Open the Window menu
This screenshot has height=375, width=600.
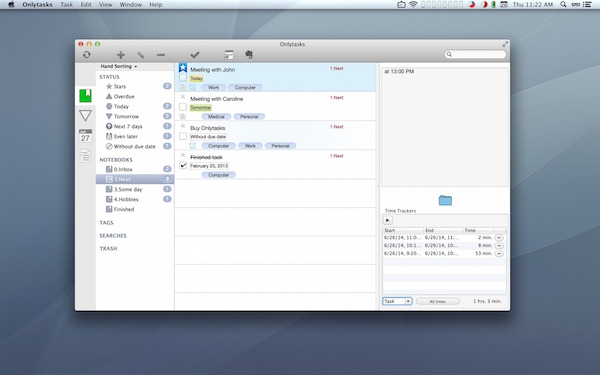coord(130,5)
